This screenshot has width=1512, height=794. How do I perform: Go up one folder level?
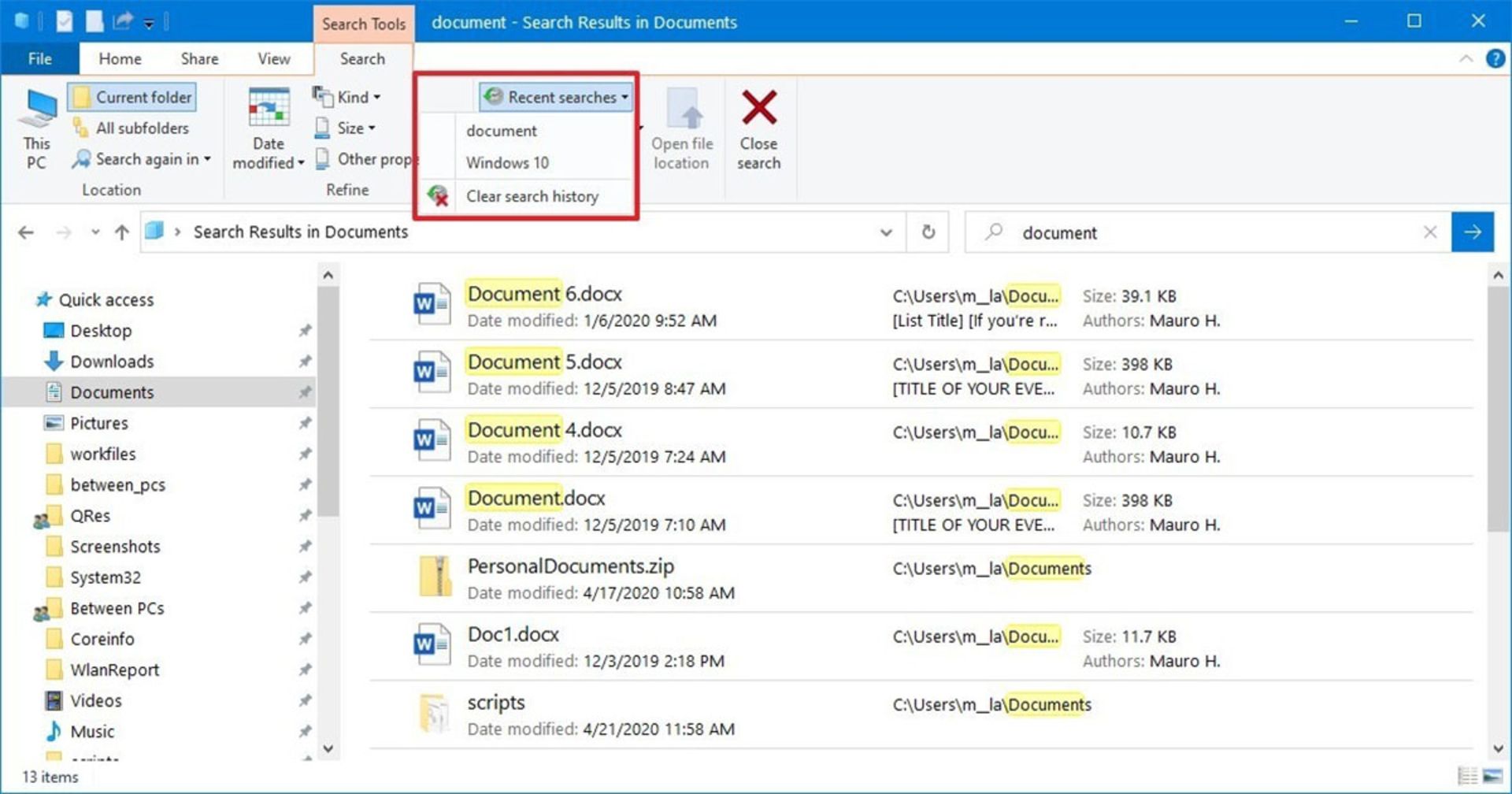point(122,232)
